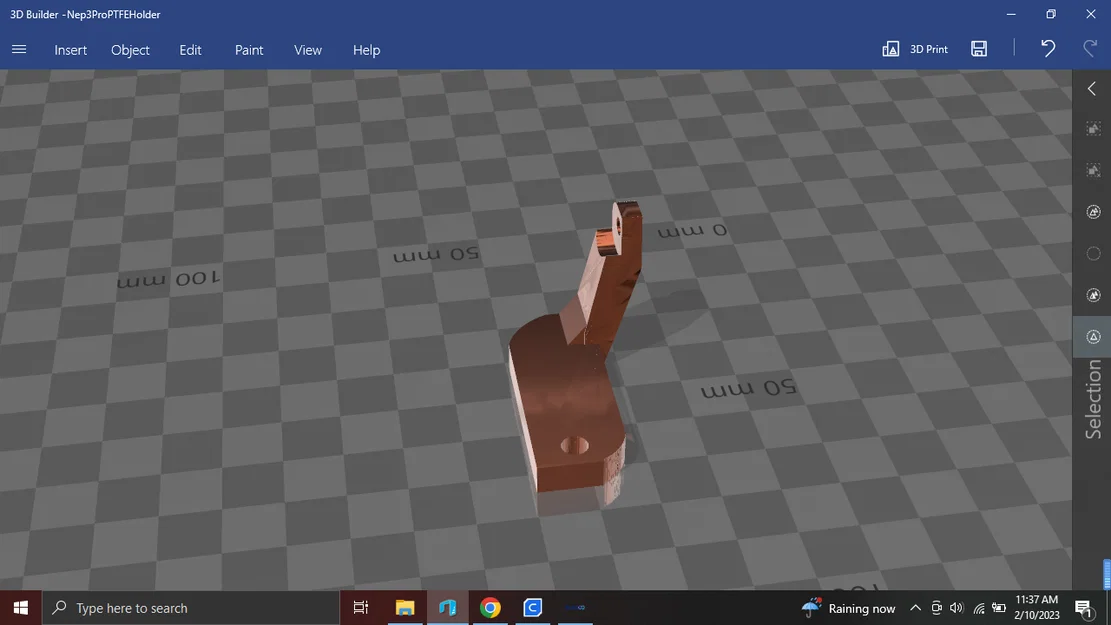Redo the last undone action
The width and height of the screenshot is (1111, 625).
pyautogui.click(x=1090, y=48)
